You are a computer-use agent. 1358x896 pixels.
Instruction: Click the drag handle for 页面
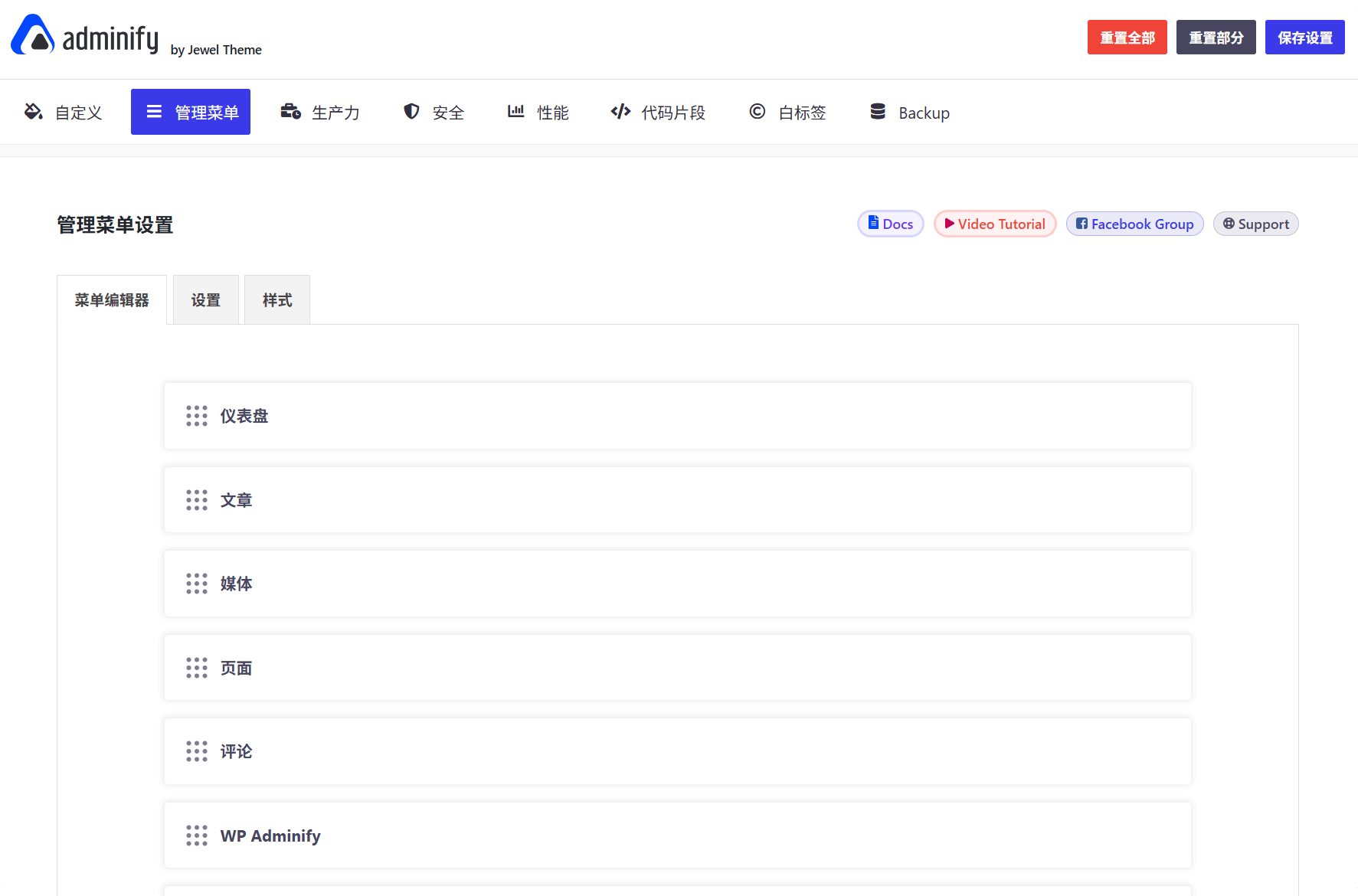coord(197,668)
